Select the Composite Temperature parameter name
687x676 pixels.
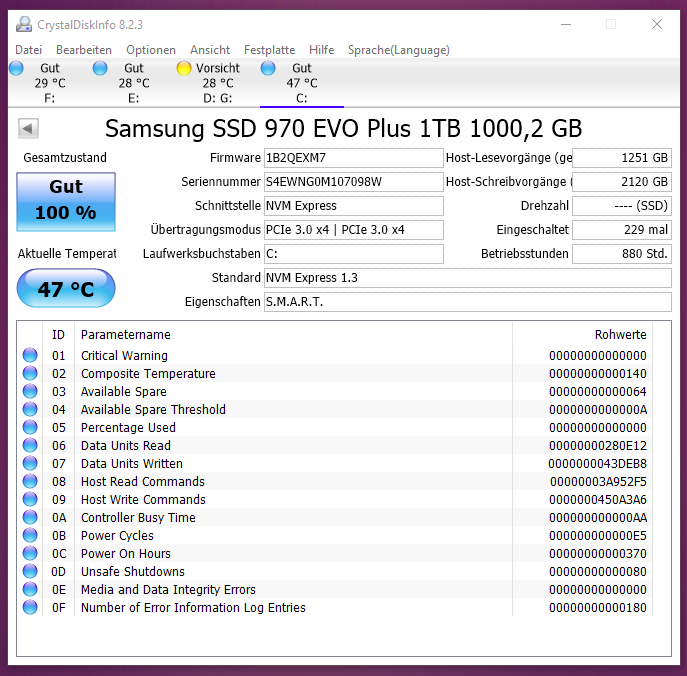pos(148,373)
